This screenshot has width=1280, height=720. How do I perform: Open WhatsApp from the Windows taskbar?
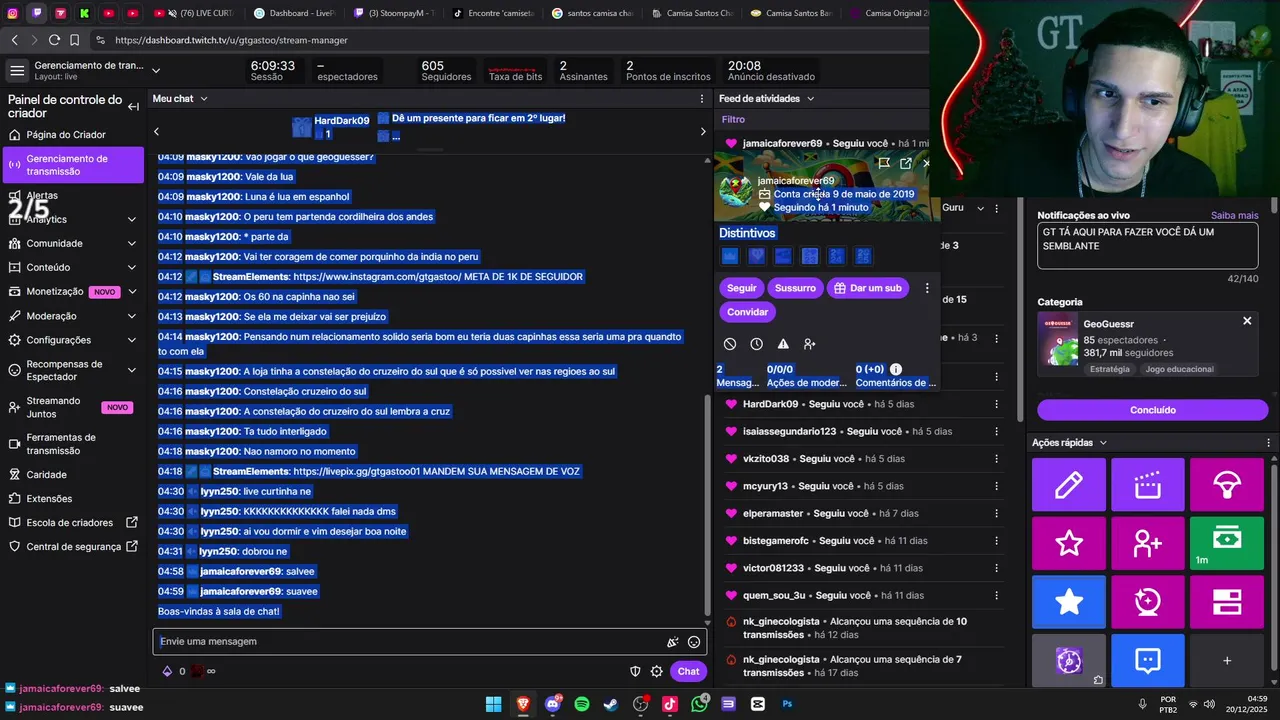(699, 704)
